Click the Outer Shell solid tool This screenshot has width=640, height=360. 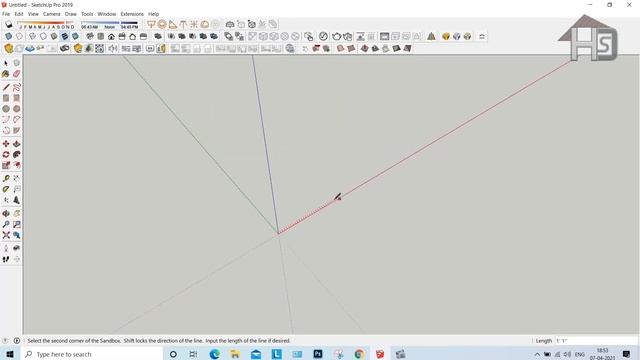(158, 37)
